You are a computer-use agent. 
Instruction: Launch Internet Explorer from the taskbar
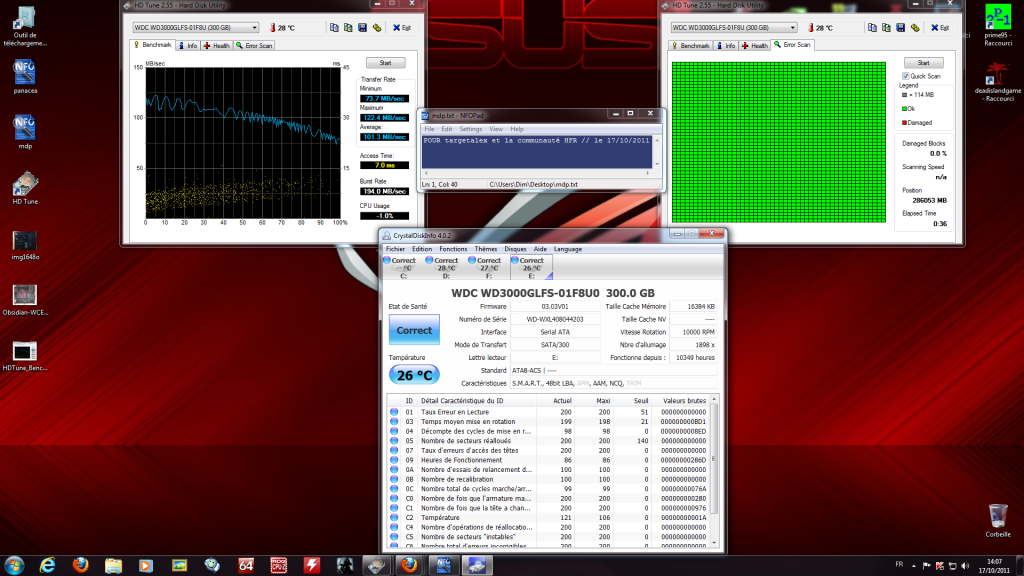(47, 565)
